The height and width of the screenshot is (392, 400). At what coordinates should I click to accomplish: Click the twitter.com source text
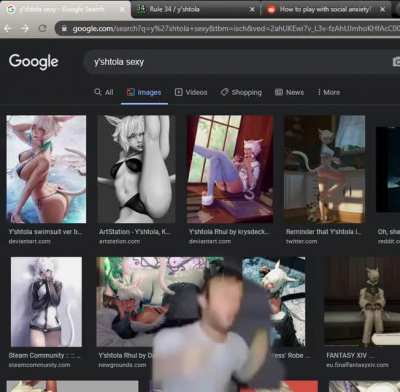(301, 241)
